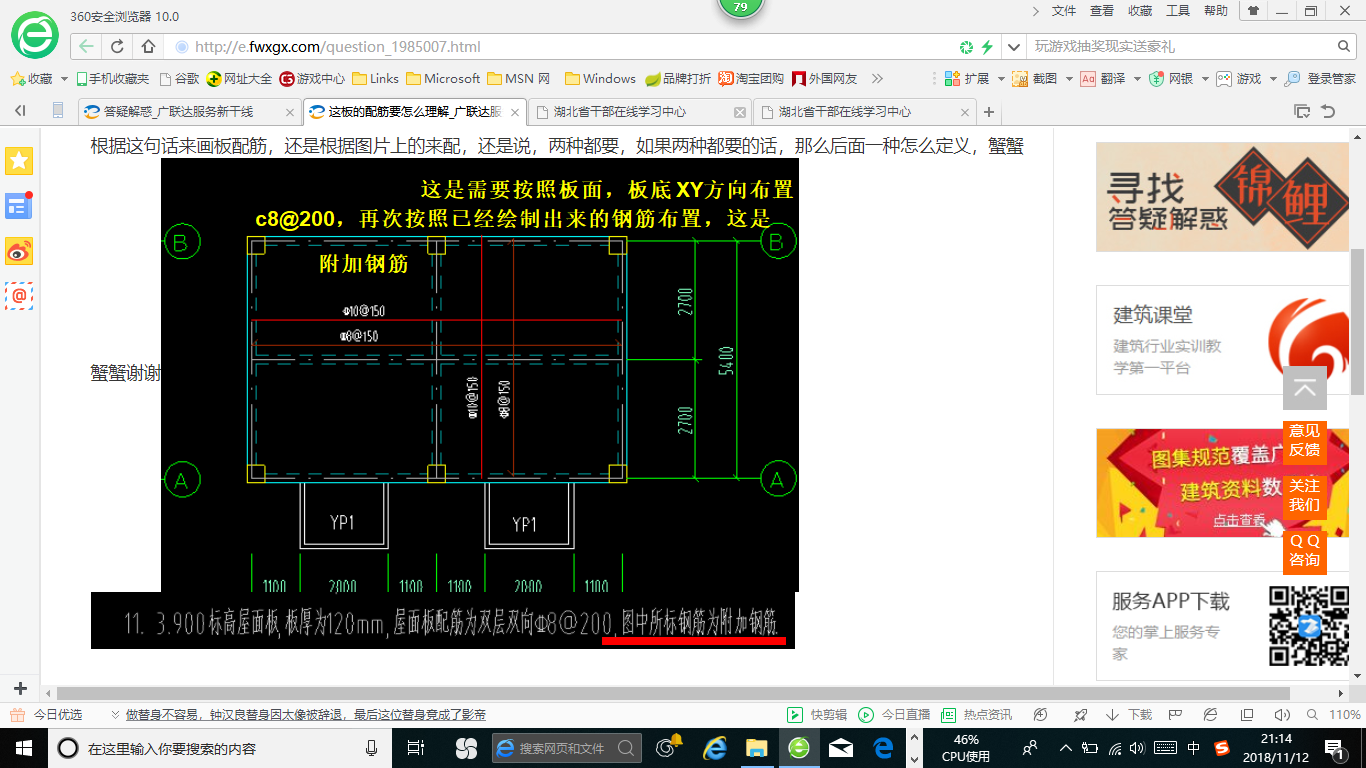Expand the 截图 dropdown arrow

point(1068,78)
